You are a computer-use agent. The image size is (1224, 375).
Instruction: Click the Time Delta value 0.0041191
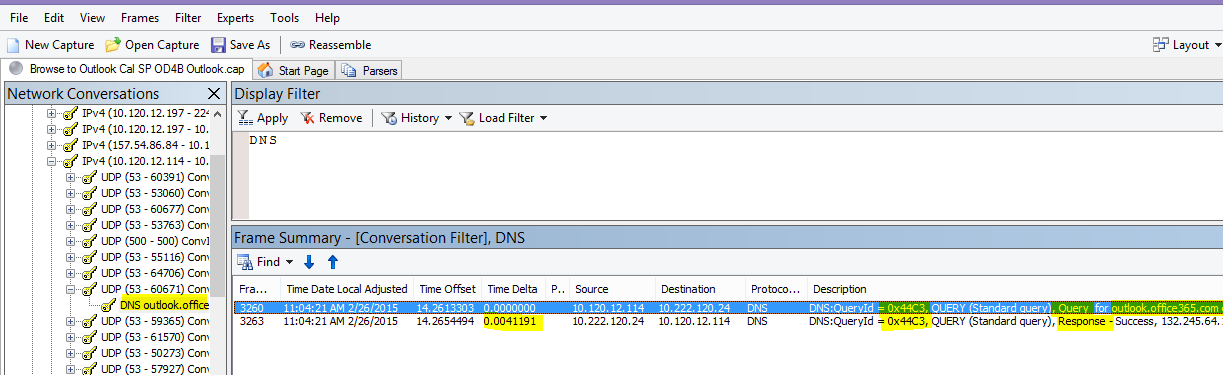(x=513, y=321)
